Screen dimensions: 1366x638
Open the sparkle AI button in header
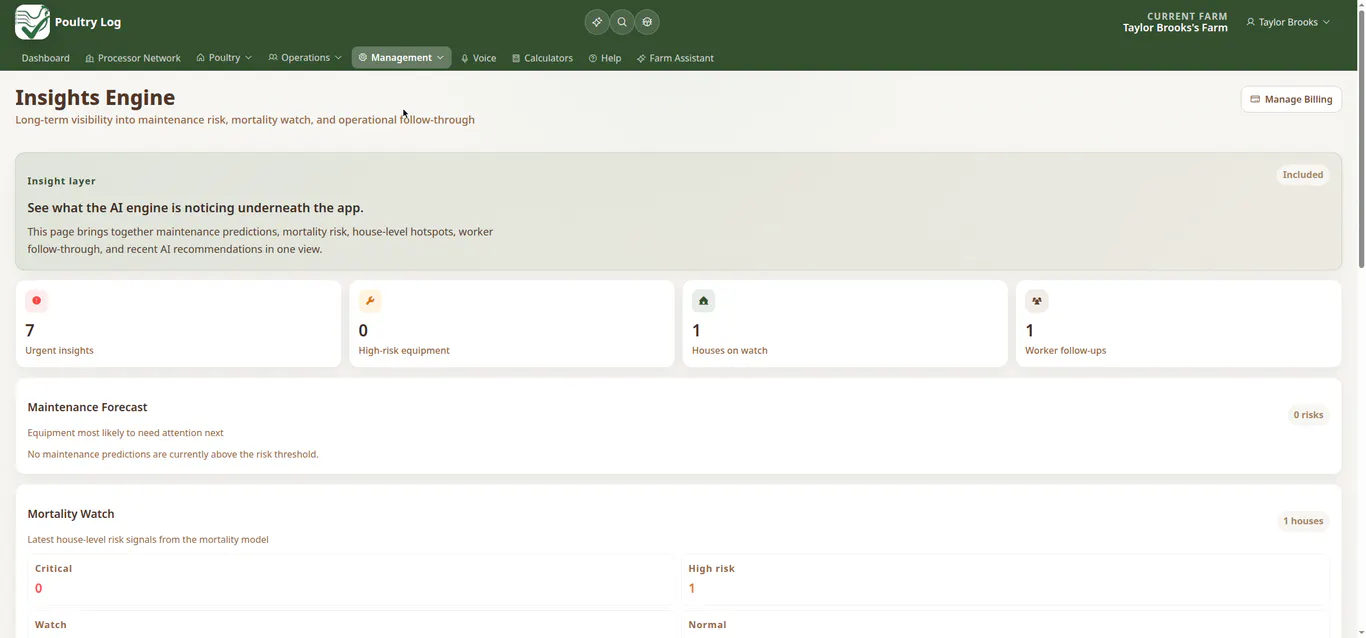coord(597,22)
